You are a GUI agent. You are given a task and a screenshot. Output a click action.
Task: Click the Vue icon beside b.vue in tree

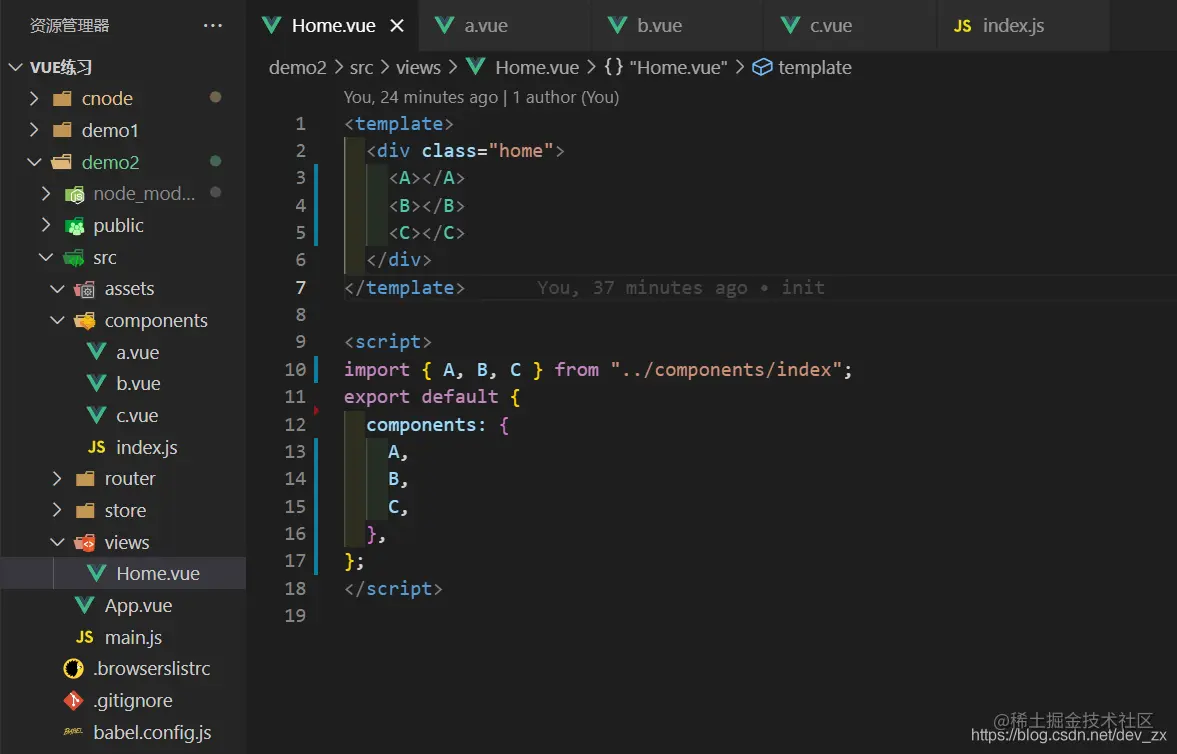coord(96,383)
